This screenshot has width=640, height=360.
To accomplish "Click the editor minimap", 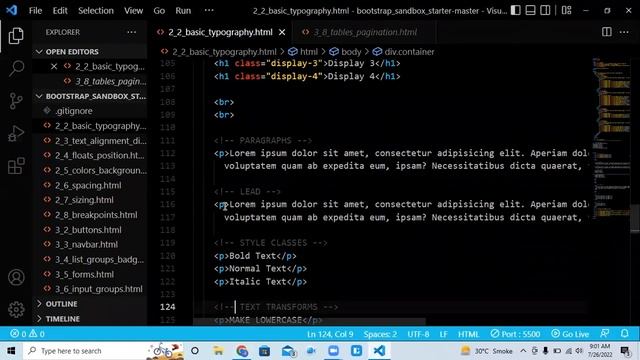I will [611, 139].
